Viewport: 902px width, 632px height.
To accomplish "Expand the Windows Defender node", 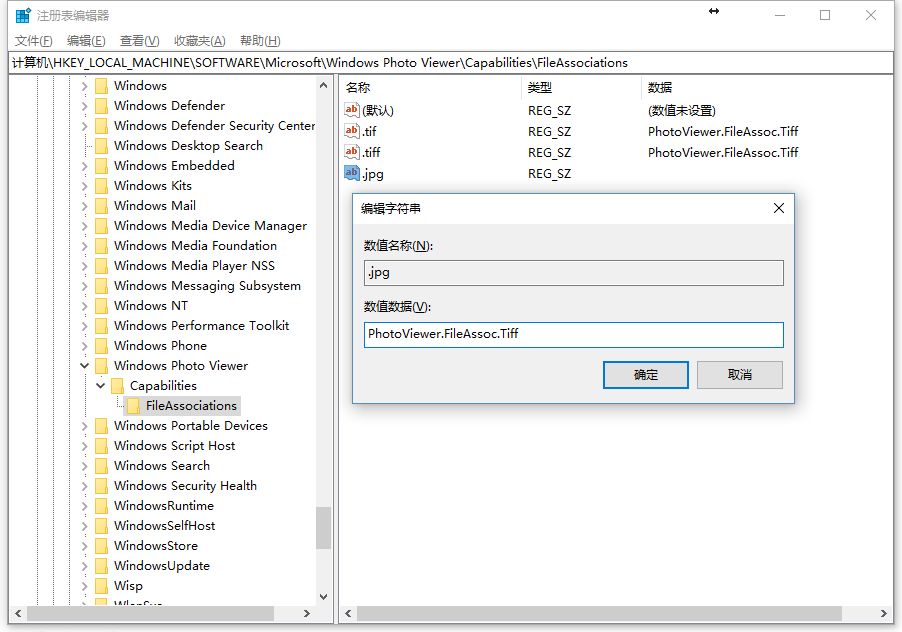I will [85, 106].
